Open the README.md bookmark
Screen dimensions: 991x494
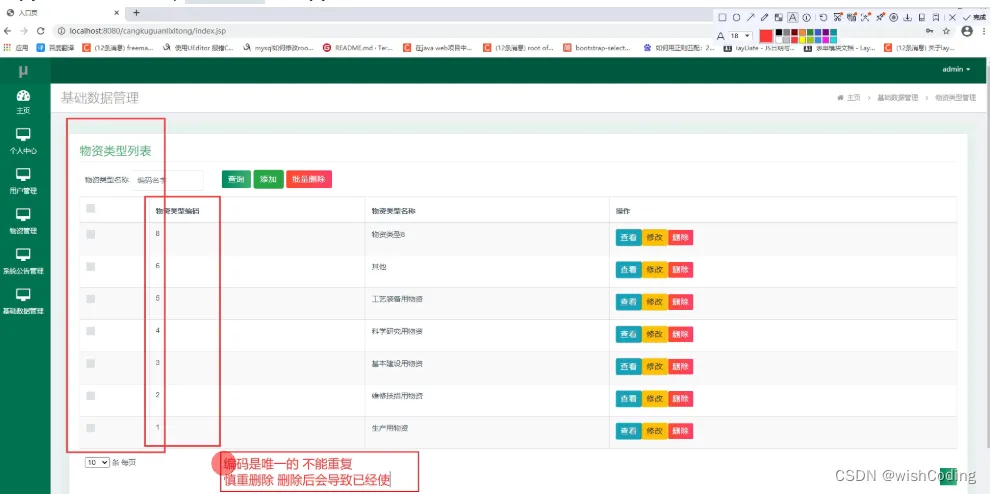[x=358, y=47]
